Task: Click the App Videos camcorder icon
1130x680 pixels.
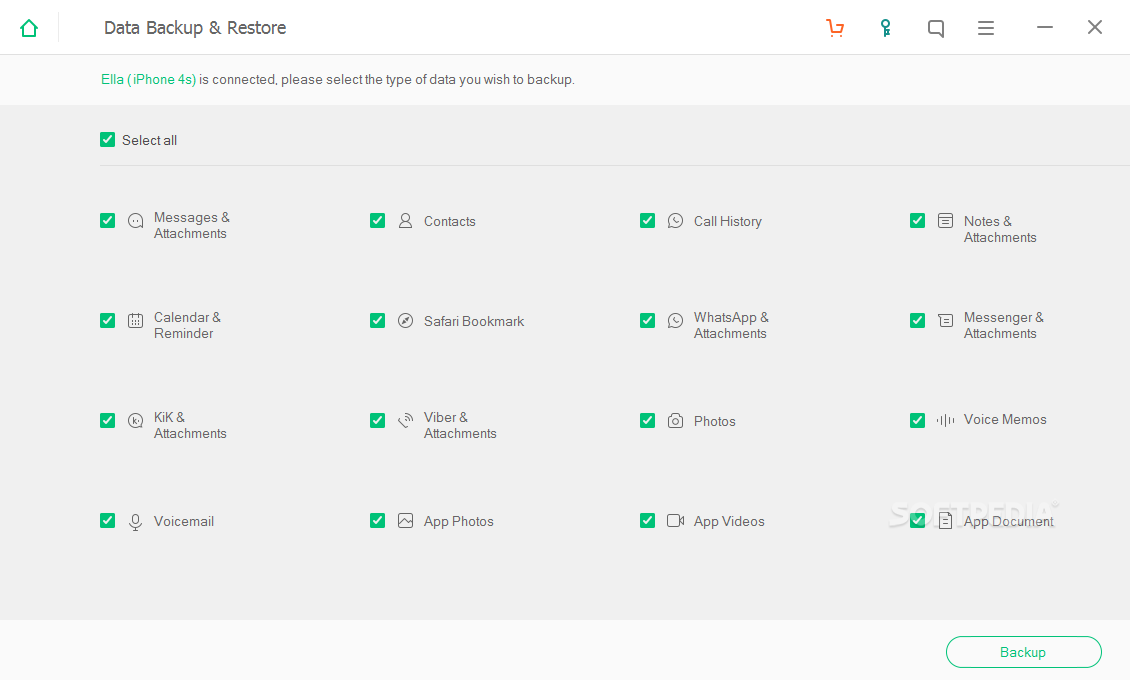Action: pyautogui.click(x=675, y=520)
